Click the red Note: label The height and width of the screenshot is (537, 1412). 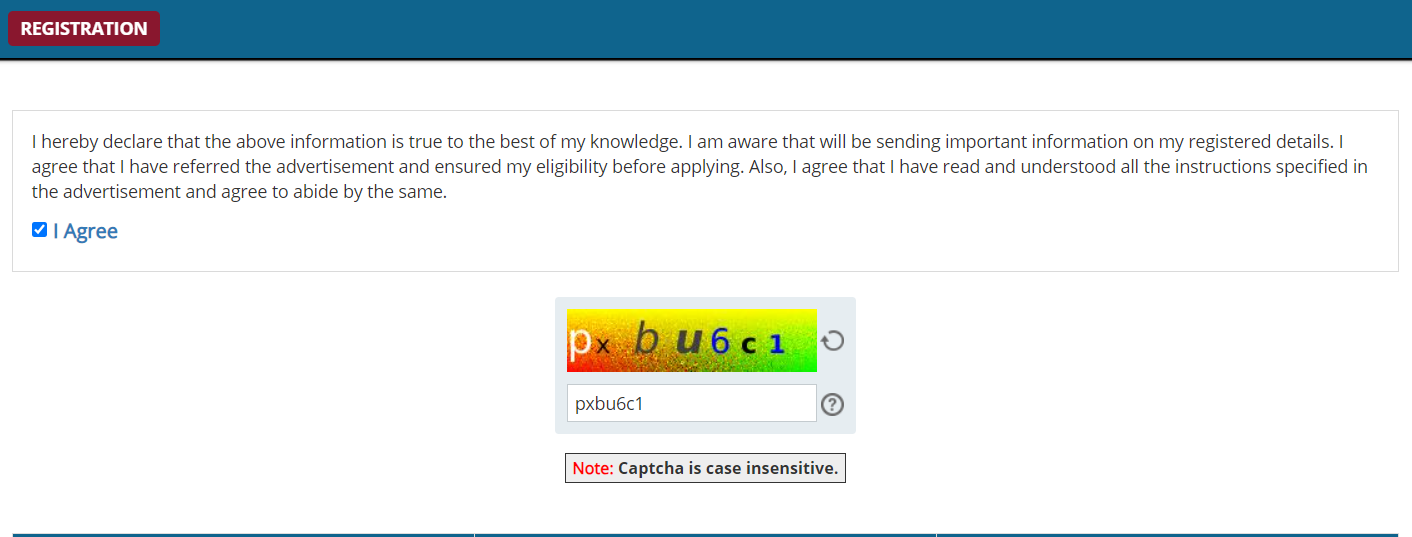tap(593, 468)
